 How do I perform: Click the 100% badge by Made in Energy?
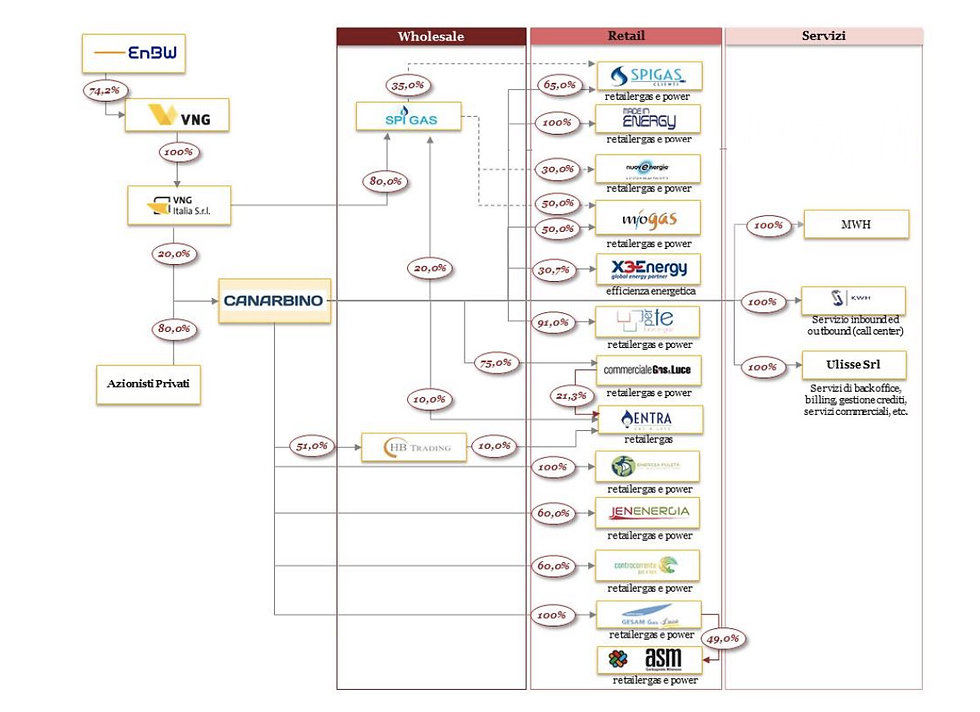click(556, 123)
